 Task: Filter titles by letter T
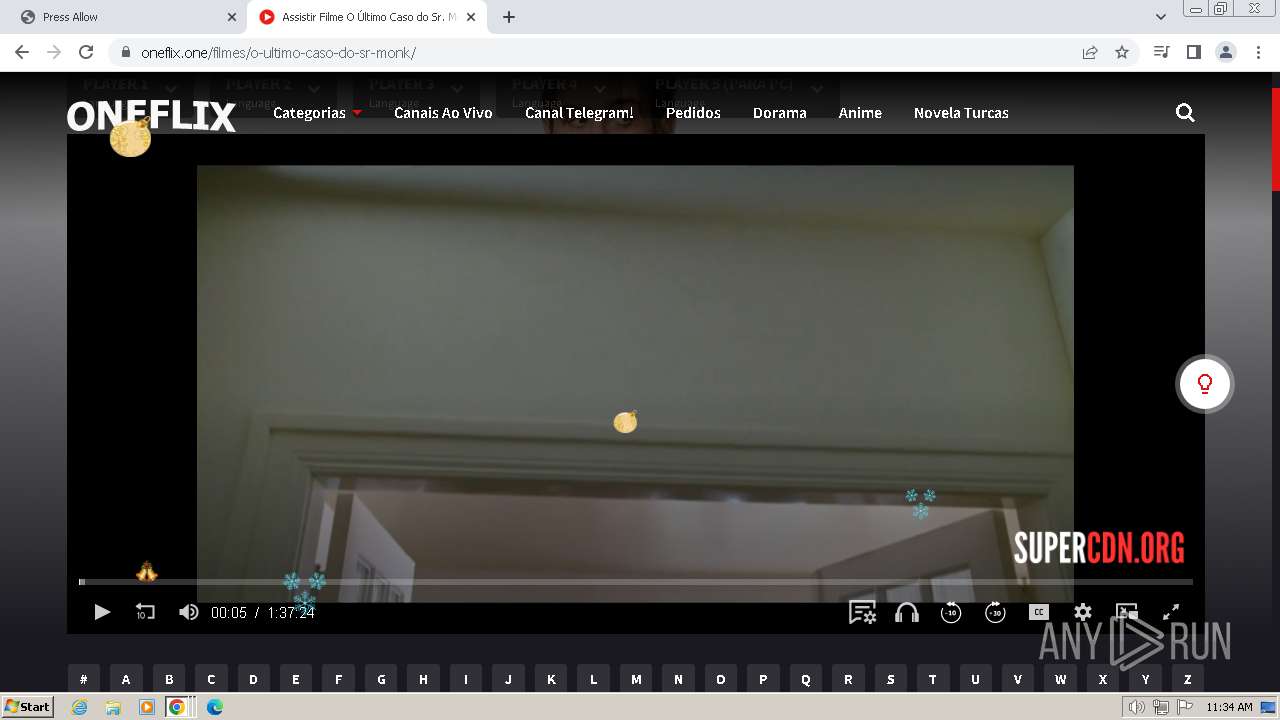click(x=933, y=679)
